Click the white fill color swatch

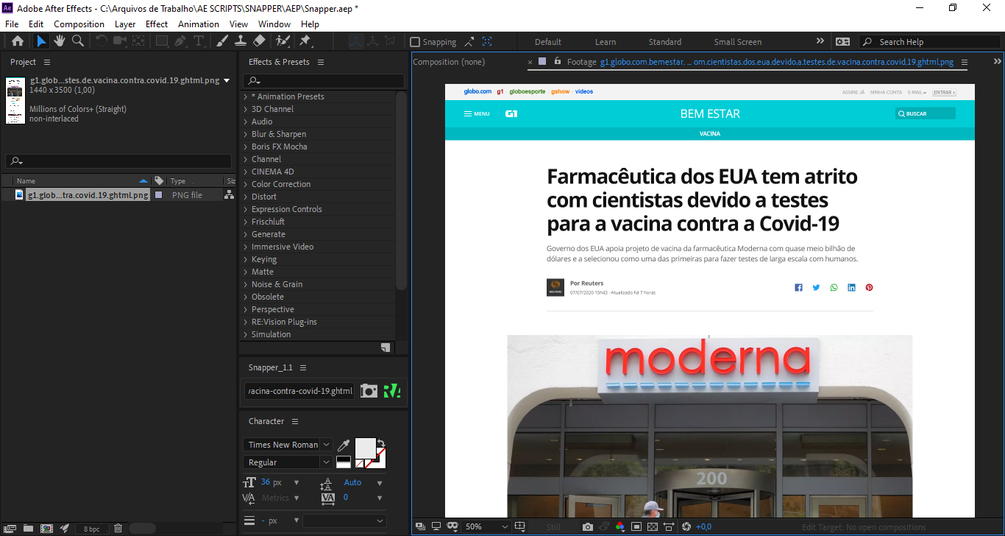point(365,448)
